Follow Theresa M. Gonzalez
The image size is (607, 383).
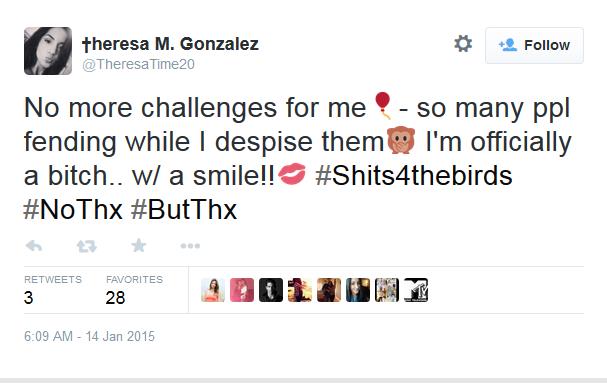pyautogui.click(x=534, y=45)
